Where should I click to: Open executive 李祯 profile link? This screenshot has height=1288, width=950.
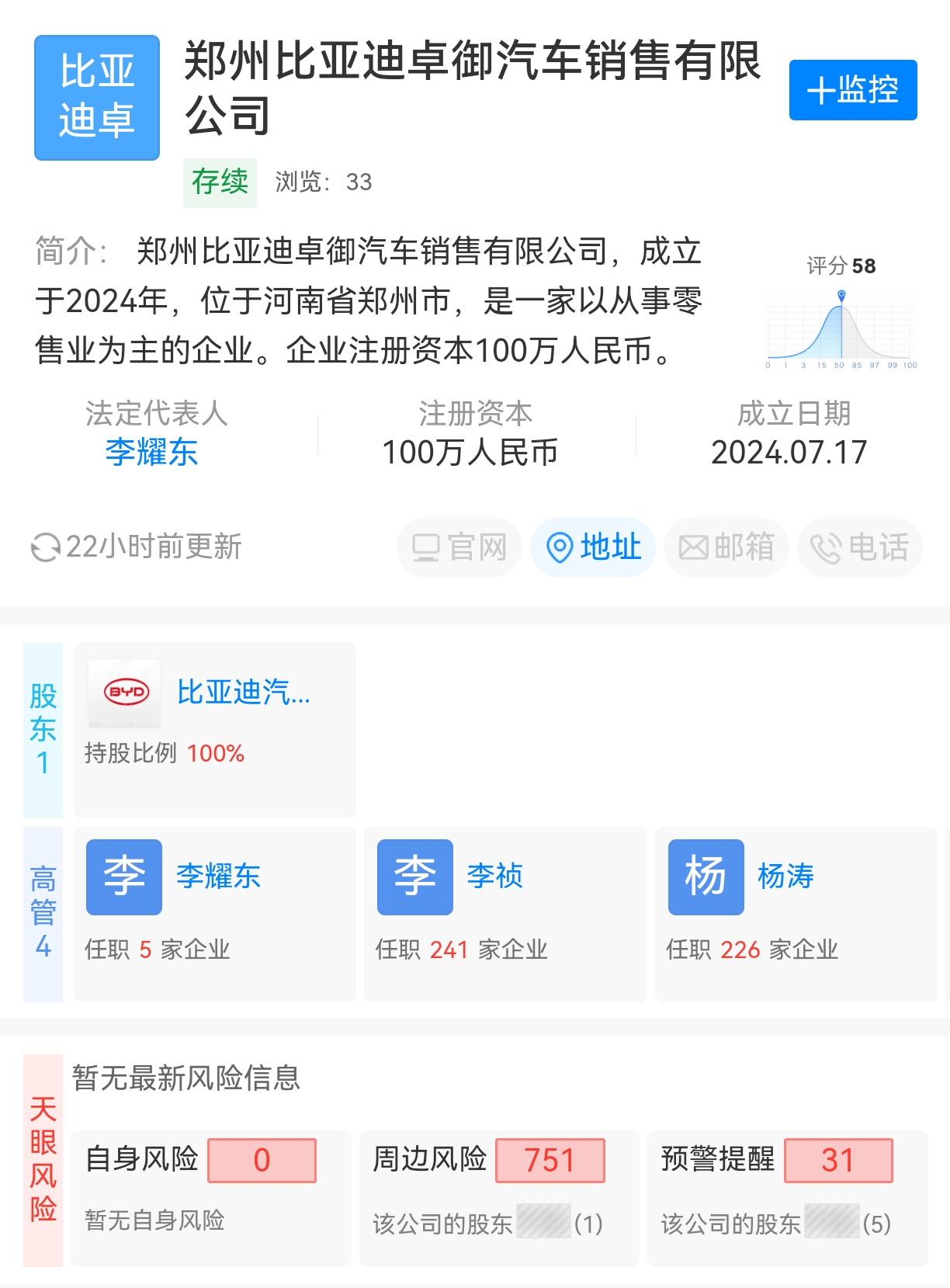(x=495, y=876)
